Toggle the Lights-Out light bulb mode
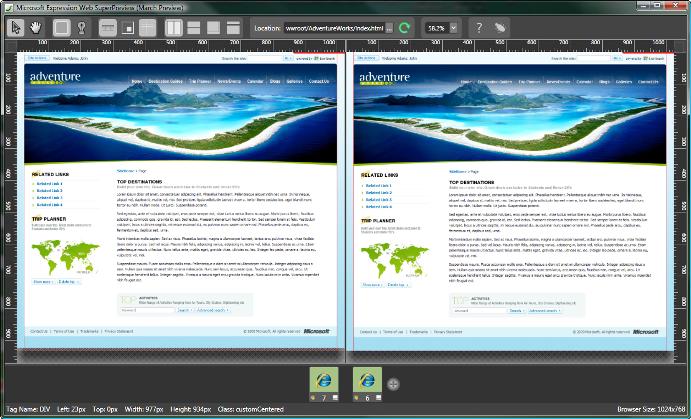691x419 pixels. (81, 28)
